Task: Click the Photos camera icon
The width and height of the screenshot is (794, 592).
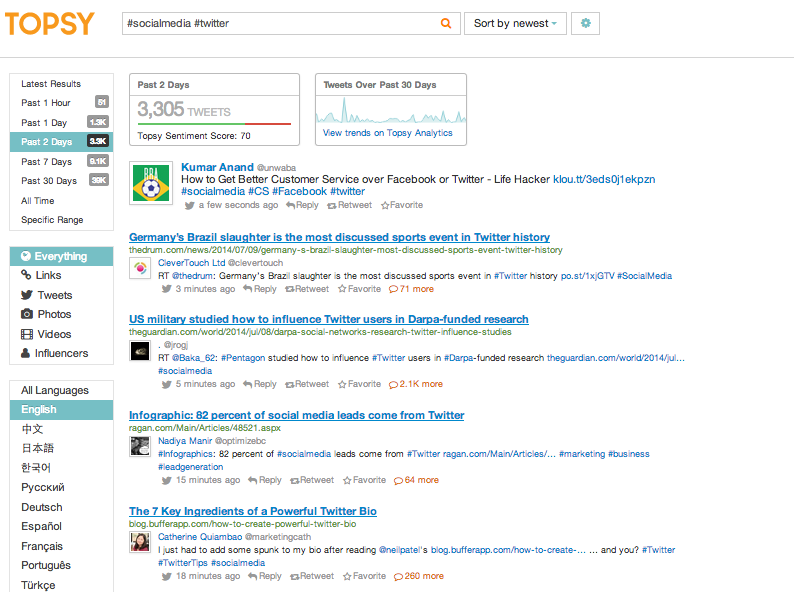Action: [27, 314]
